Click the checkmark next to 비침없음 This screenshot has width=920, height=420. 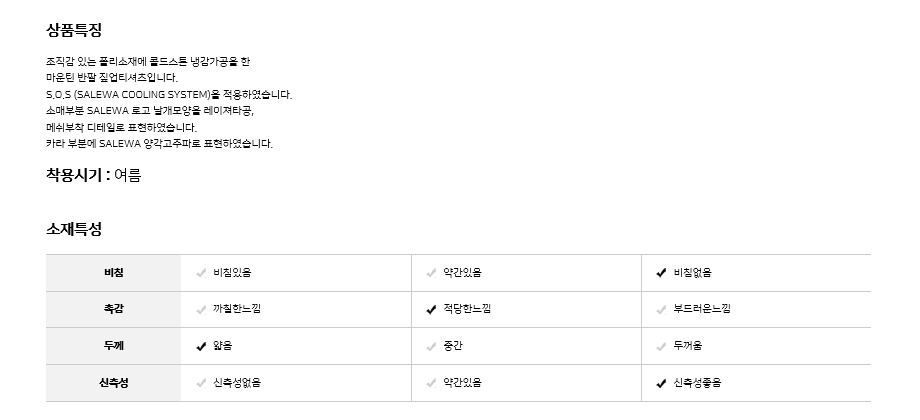tap(661, 273)
